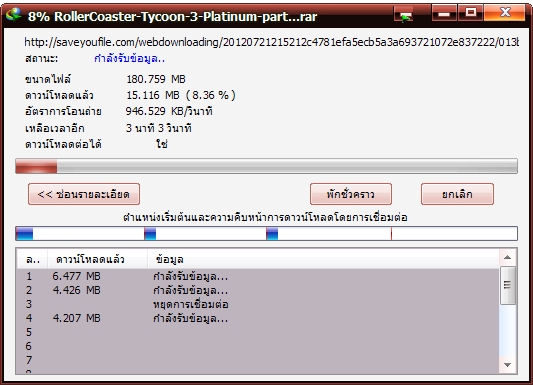Screen dimensions: 533x385
Task: Select connection row 6
Action: point(258,346)
